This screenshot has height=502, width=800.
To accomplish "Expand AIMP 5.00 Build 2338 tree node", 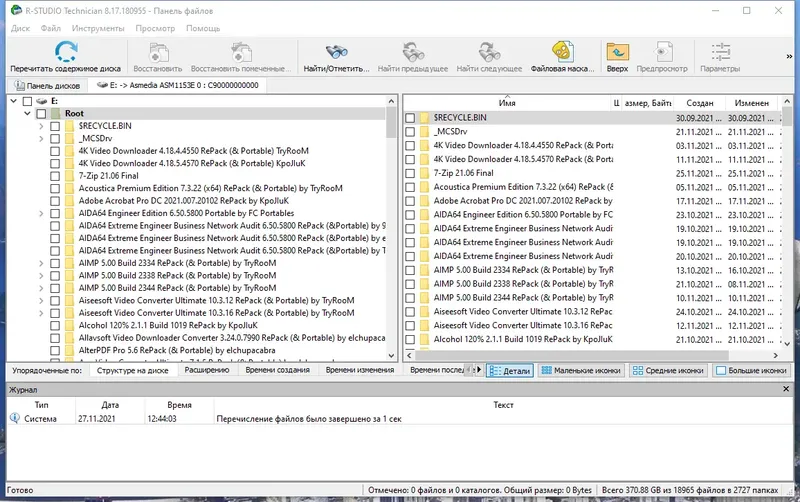I will pyautogui.click(x=41, y=275).
